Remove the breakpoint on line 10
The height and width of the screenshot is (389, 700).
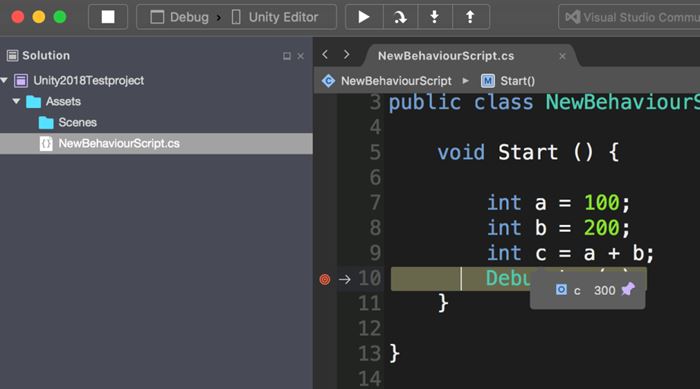[325, 280]
